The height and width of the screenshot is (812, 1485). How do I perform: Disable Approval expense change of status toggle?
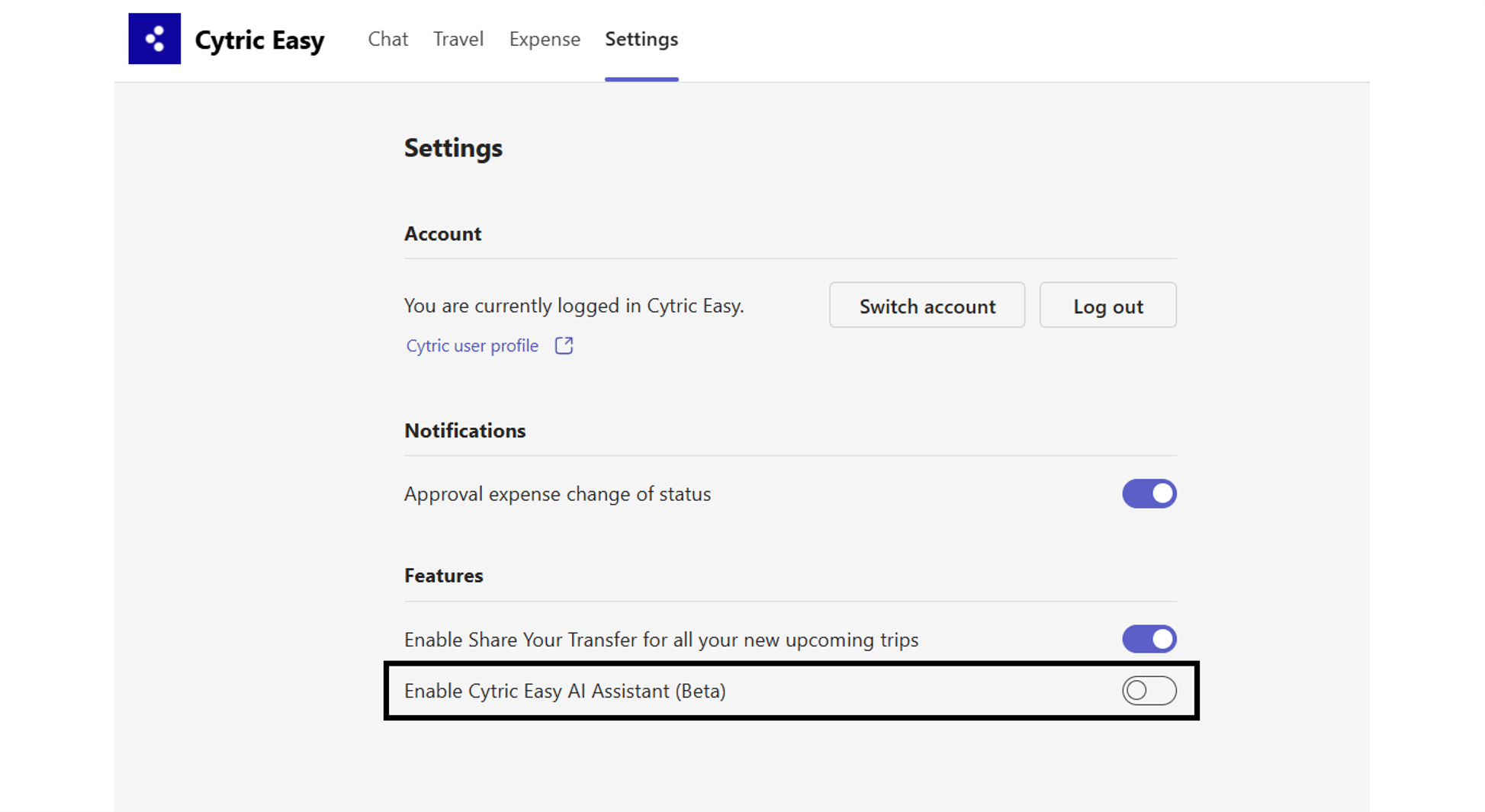[x=1149, y=494]
